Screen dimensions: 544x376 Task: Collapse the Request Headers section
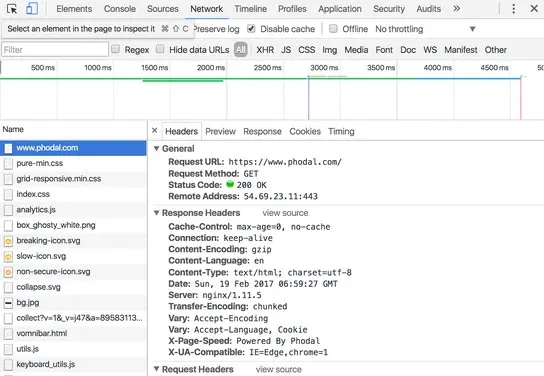coord(156,369)
